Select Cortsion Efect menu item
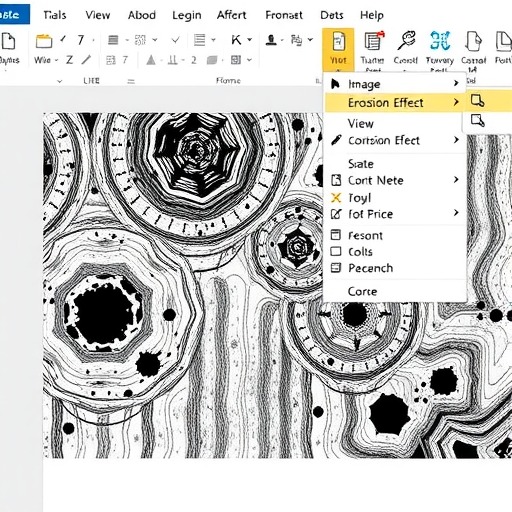Image resolution: width=512 pixels, height=512 pixels. tap(395, 140)
